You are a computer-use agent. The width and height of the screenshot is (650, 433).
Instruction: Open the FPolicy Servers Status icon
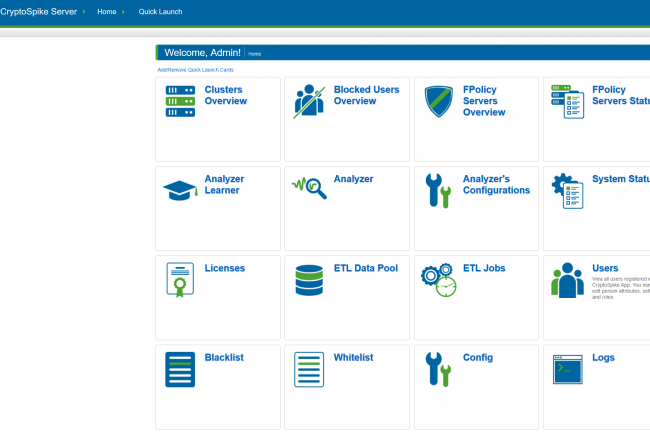pyautogui.click(x=568, y=102)
